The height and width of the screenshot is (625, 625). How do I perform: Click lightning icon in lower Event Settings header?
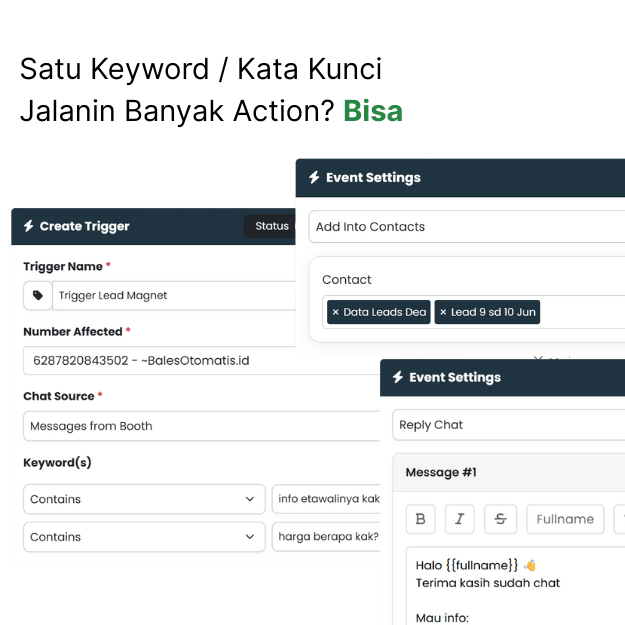tap(398, 378)
